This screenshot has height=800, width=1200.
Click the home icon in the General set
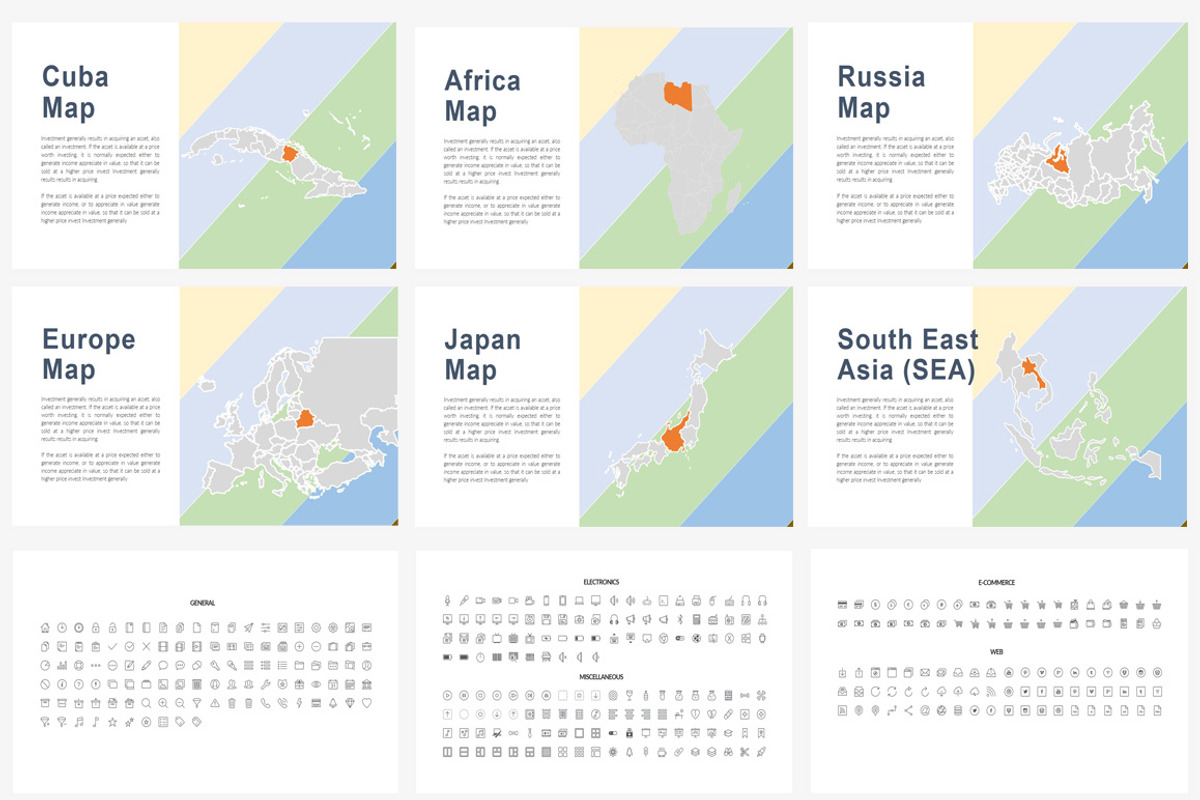[x=44, y=628]
